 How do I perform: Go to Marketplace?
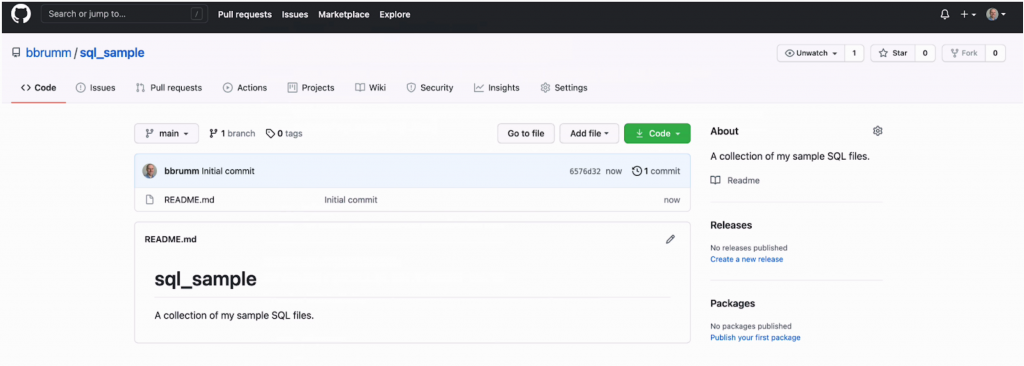point(344,14)
